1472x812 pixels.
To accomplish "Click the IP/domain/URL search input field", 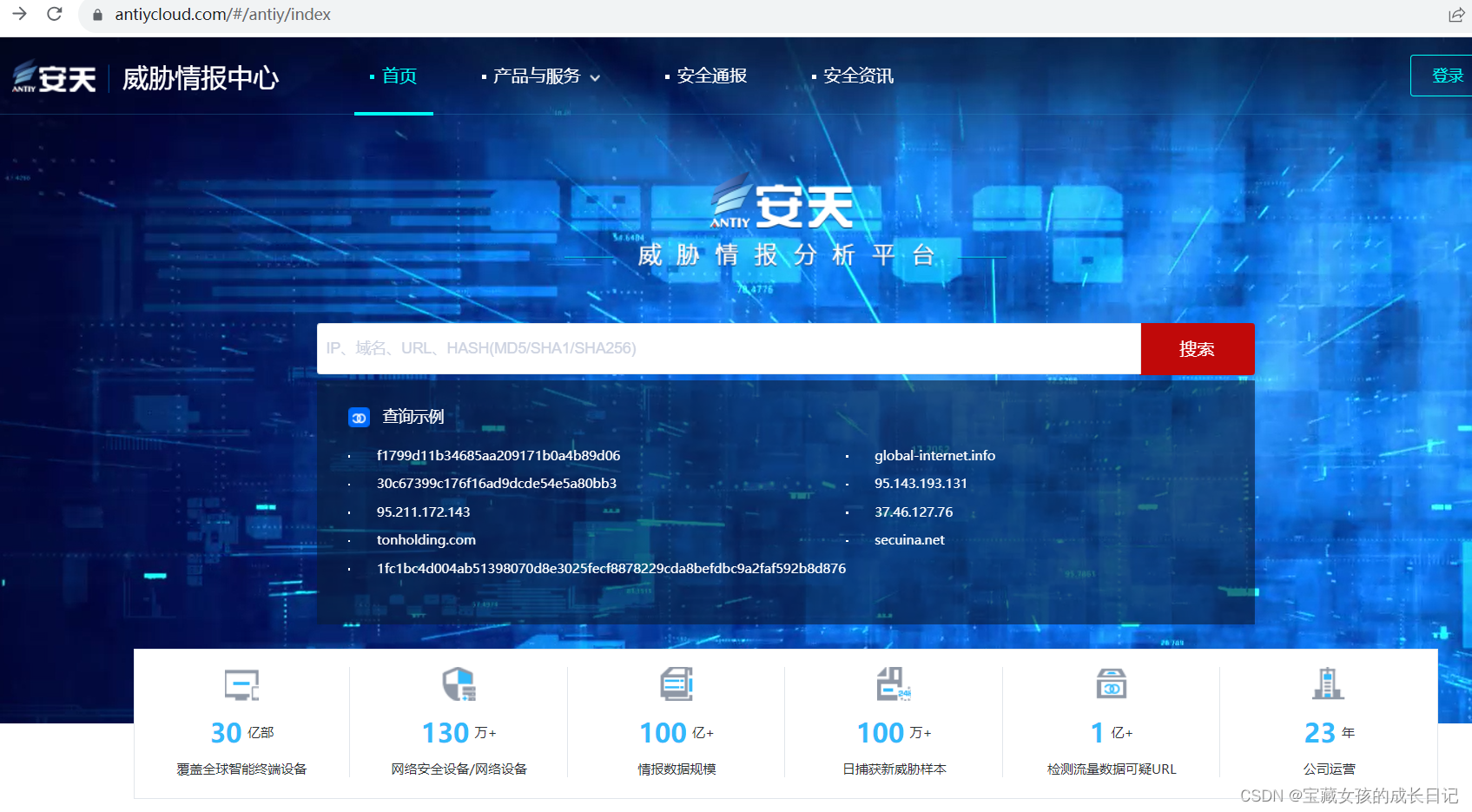I will pos(728,348).
